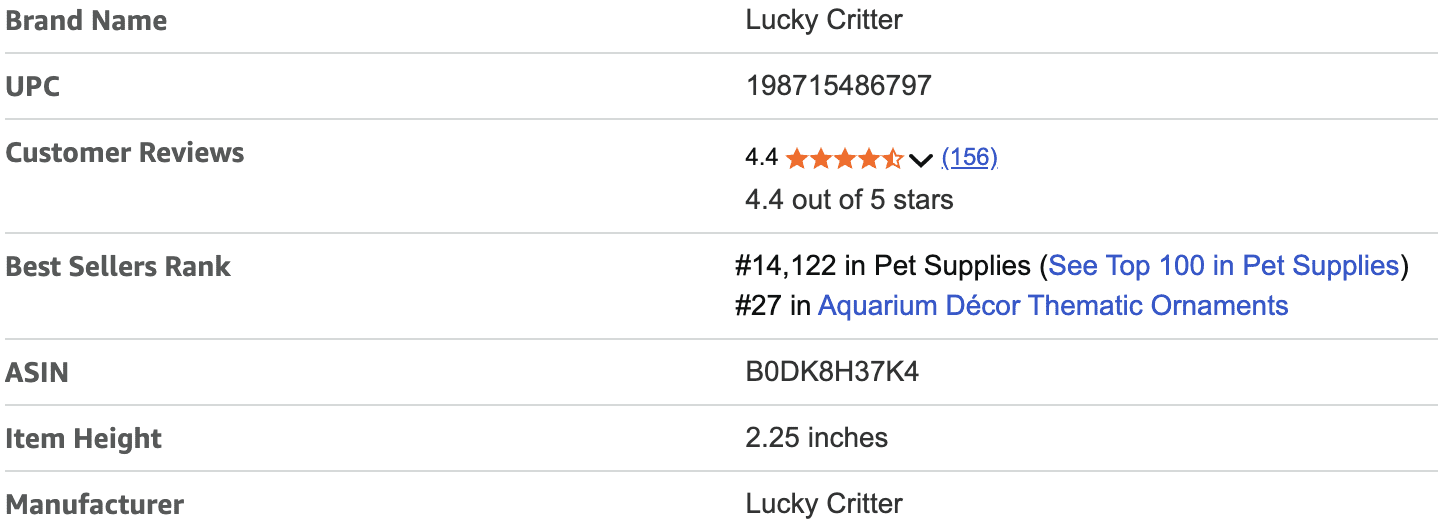The height and width of the screenshot is (532, 1454).
Task: Click the Customer Reviews row label
Action: click(125, 153)
